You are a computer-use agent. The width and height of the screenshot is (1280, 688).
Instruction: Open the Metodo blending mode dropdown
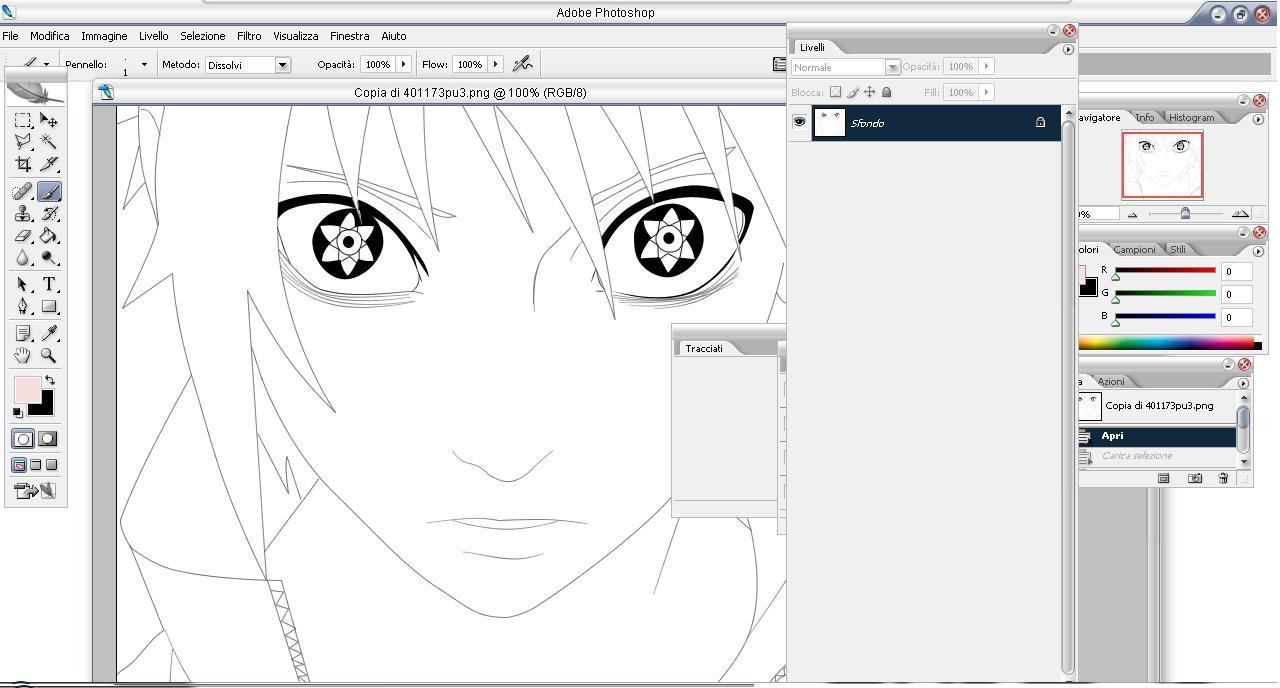[x=282, y=65]
